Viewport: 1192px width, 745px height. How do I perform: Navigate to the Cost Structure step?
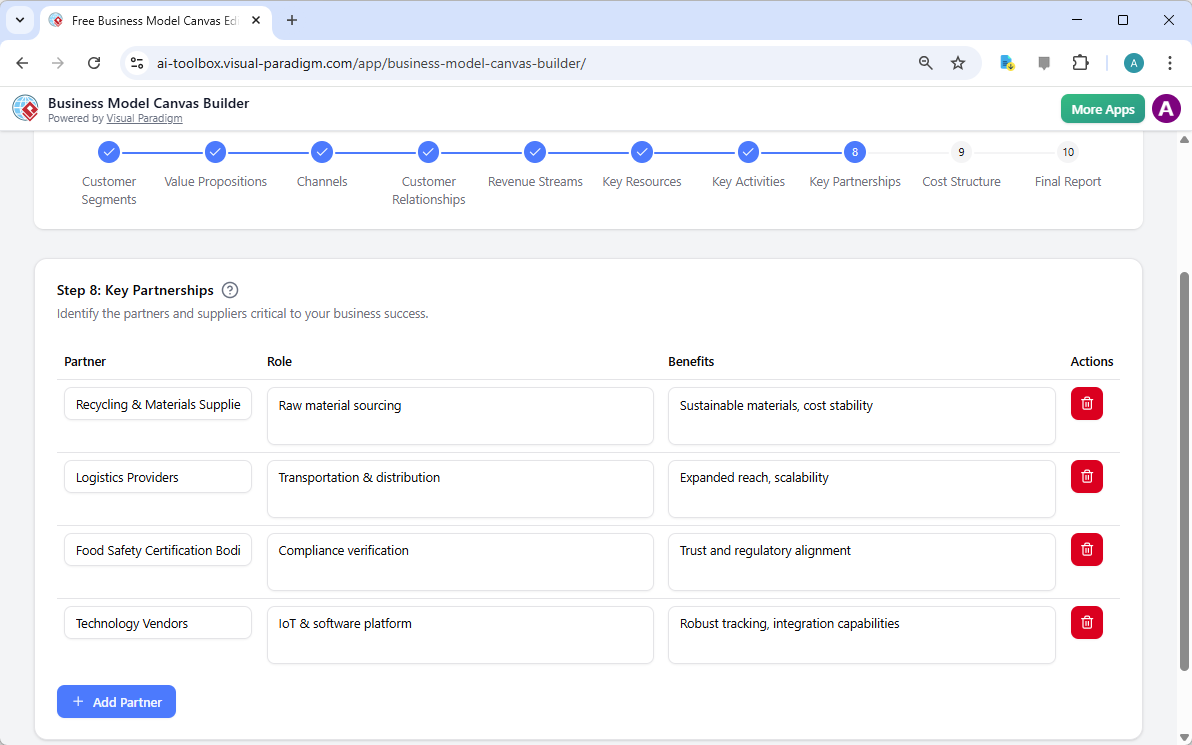pos(961,152)
